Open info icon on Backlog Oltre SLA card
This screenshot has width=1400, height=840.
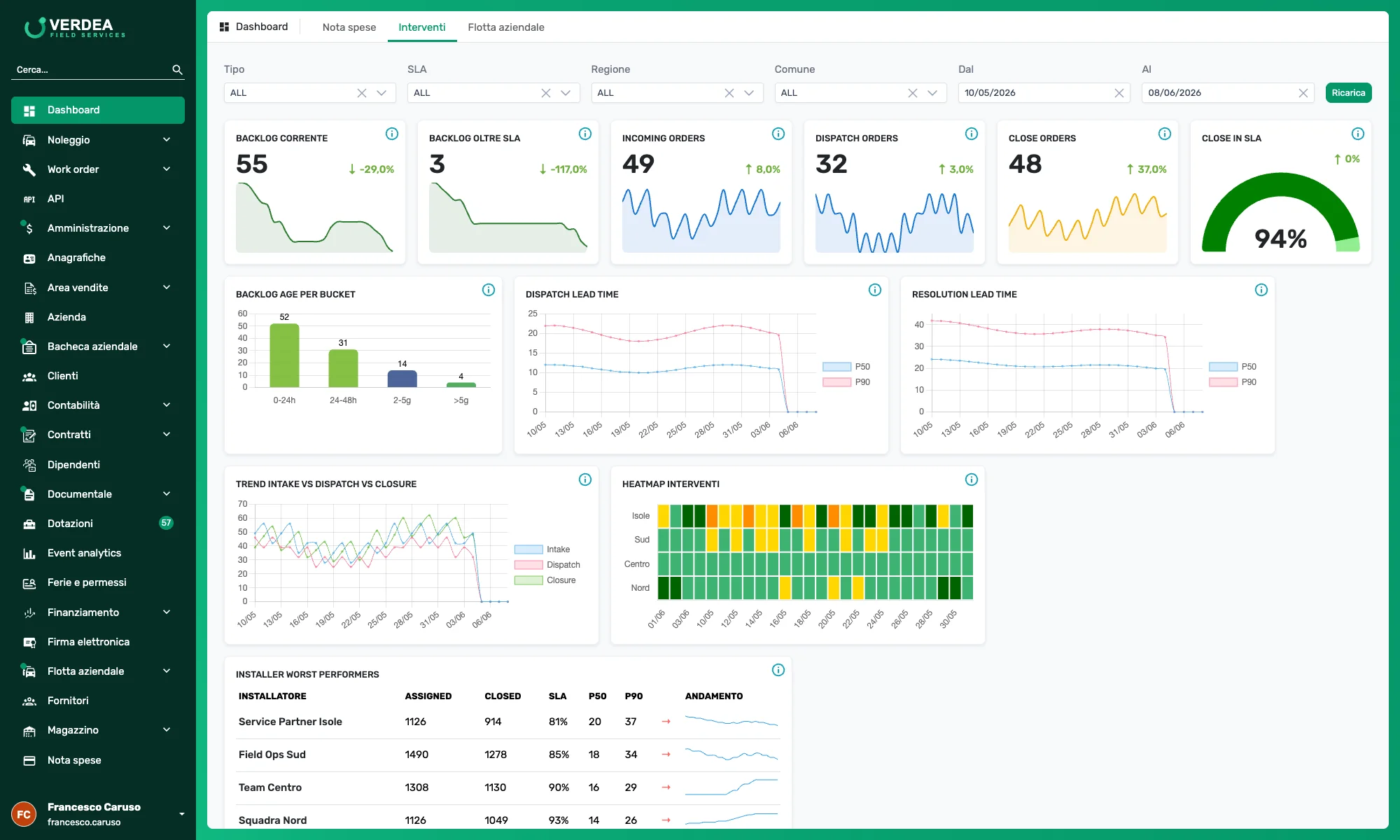[x=585, y=134]
